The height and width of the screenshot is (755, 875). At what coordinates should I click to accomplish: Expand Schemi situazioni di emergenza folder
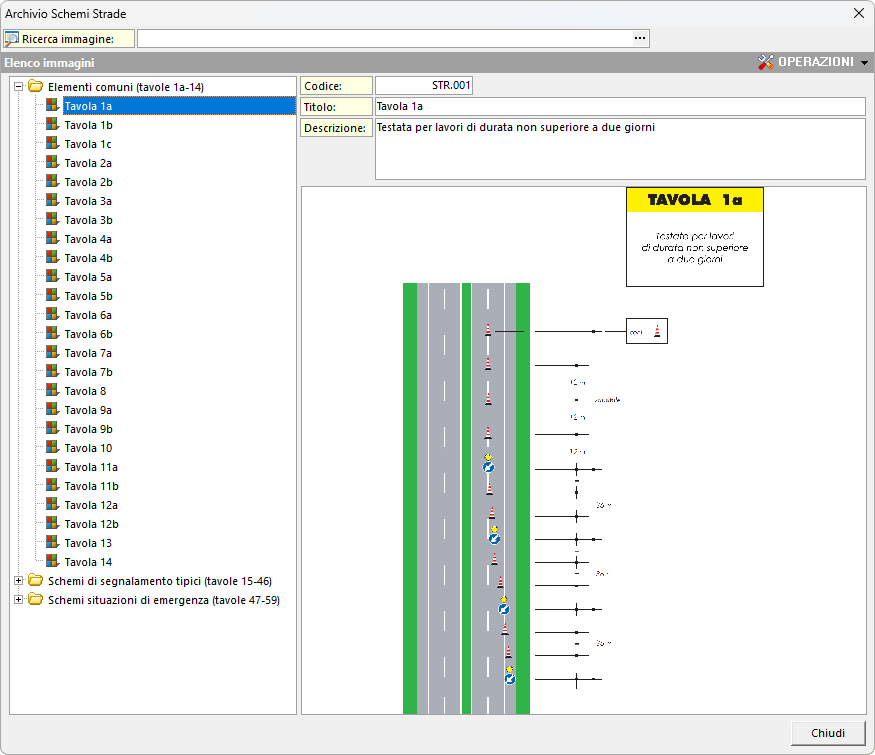point(18,600)
